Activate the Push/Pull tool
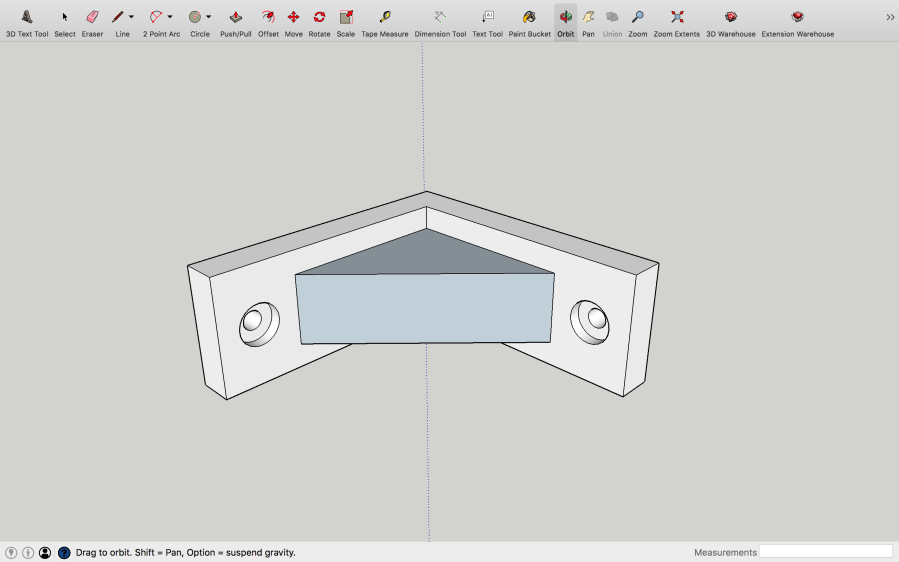This screenshot has height=562, width=899. 235,17
